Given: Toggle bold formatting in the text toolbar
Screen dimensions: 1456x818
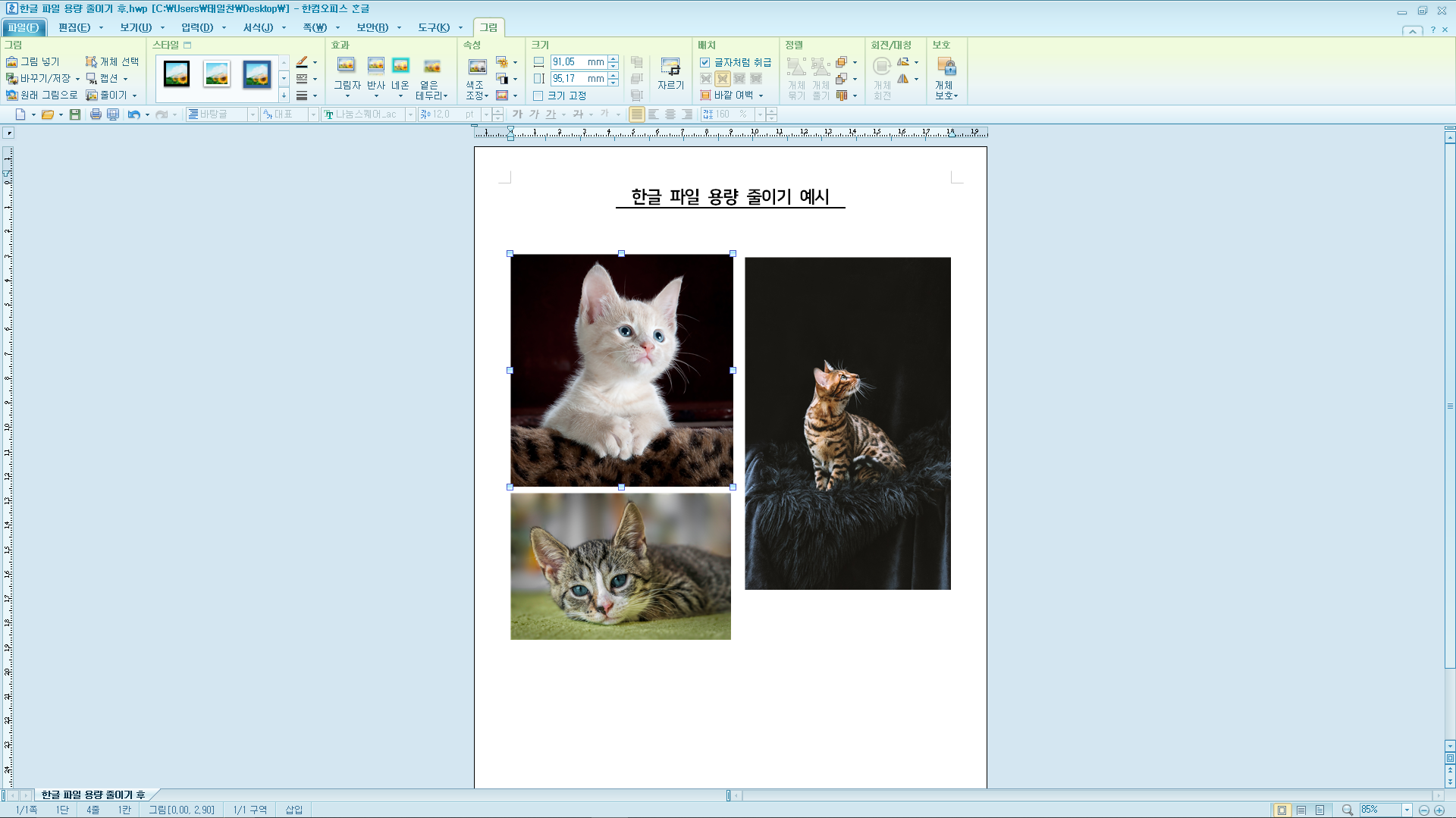Looking at the screenshot, I should 517,114.
